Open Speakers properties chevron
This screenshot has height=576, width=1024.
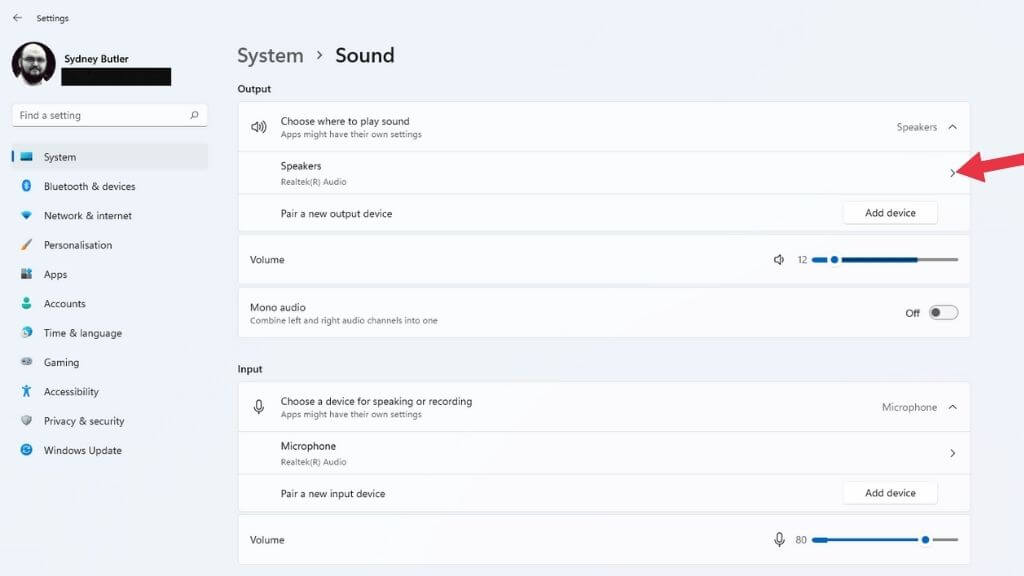[952, 173]
